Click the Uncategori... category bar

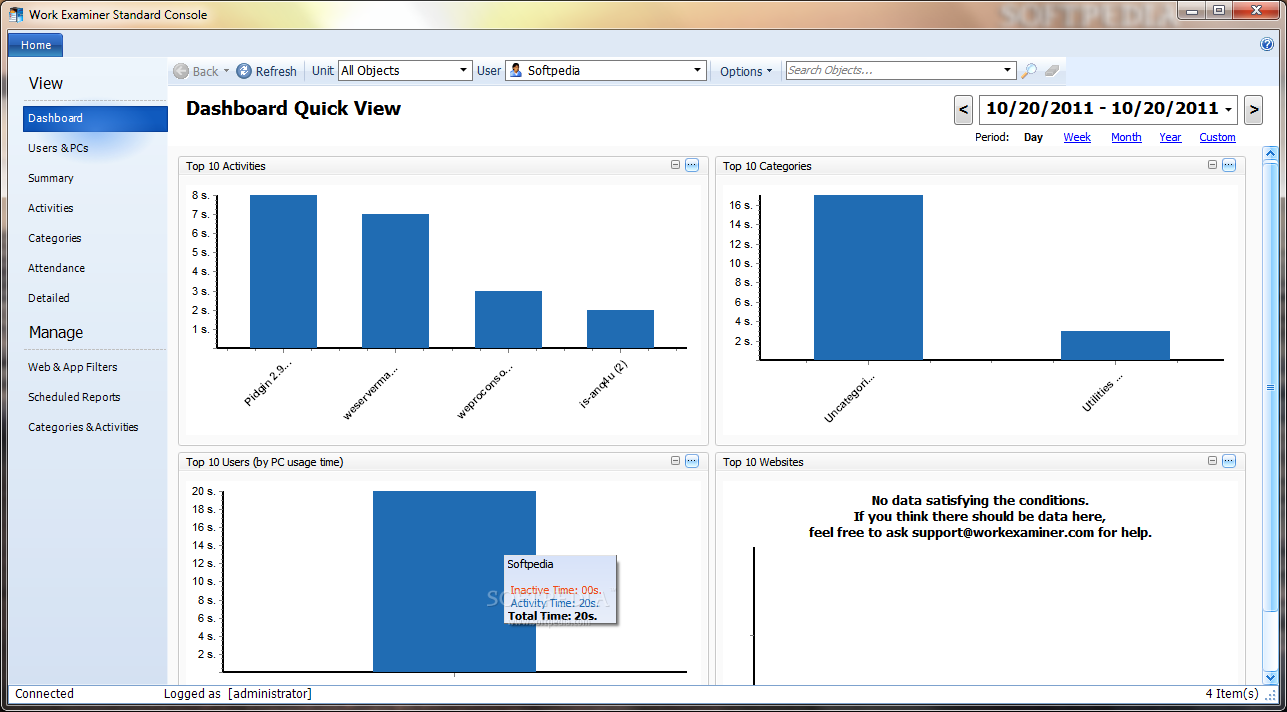868,277
